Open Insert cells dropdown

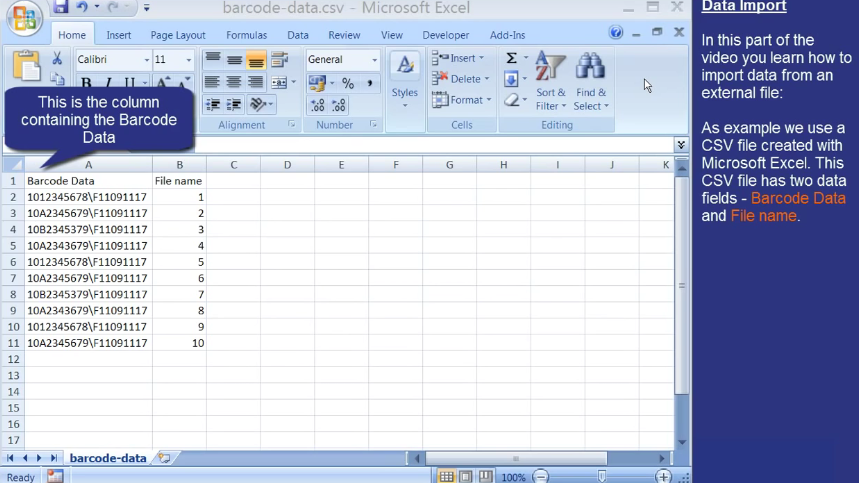[482, 58]
